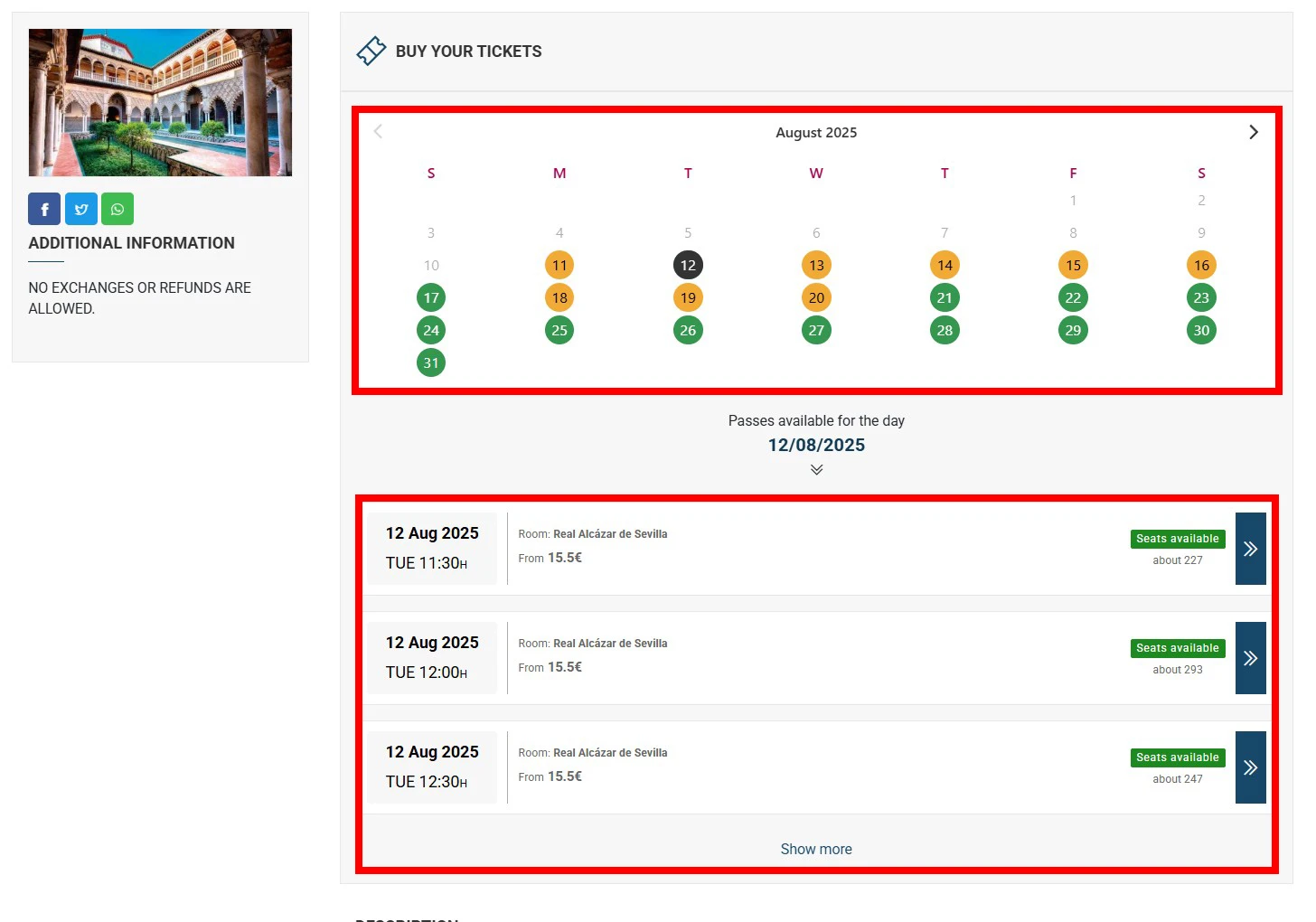This screenshot has width=1316, height=922.
Task: Choose August 31 date
Action: 431,362
